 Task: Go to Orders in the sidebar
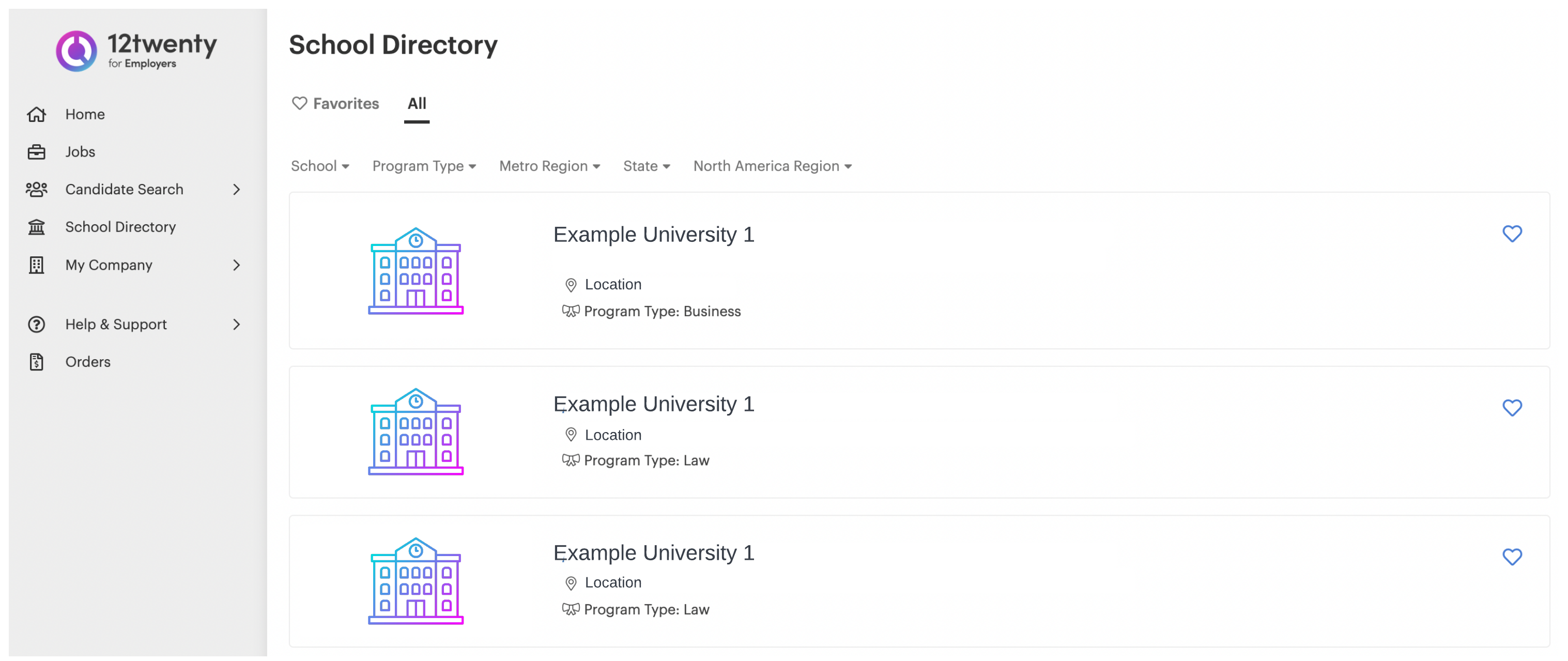pyautogui.click(x=88, y=362)
